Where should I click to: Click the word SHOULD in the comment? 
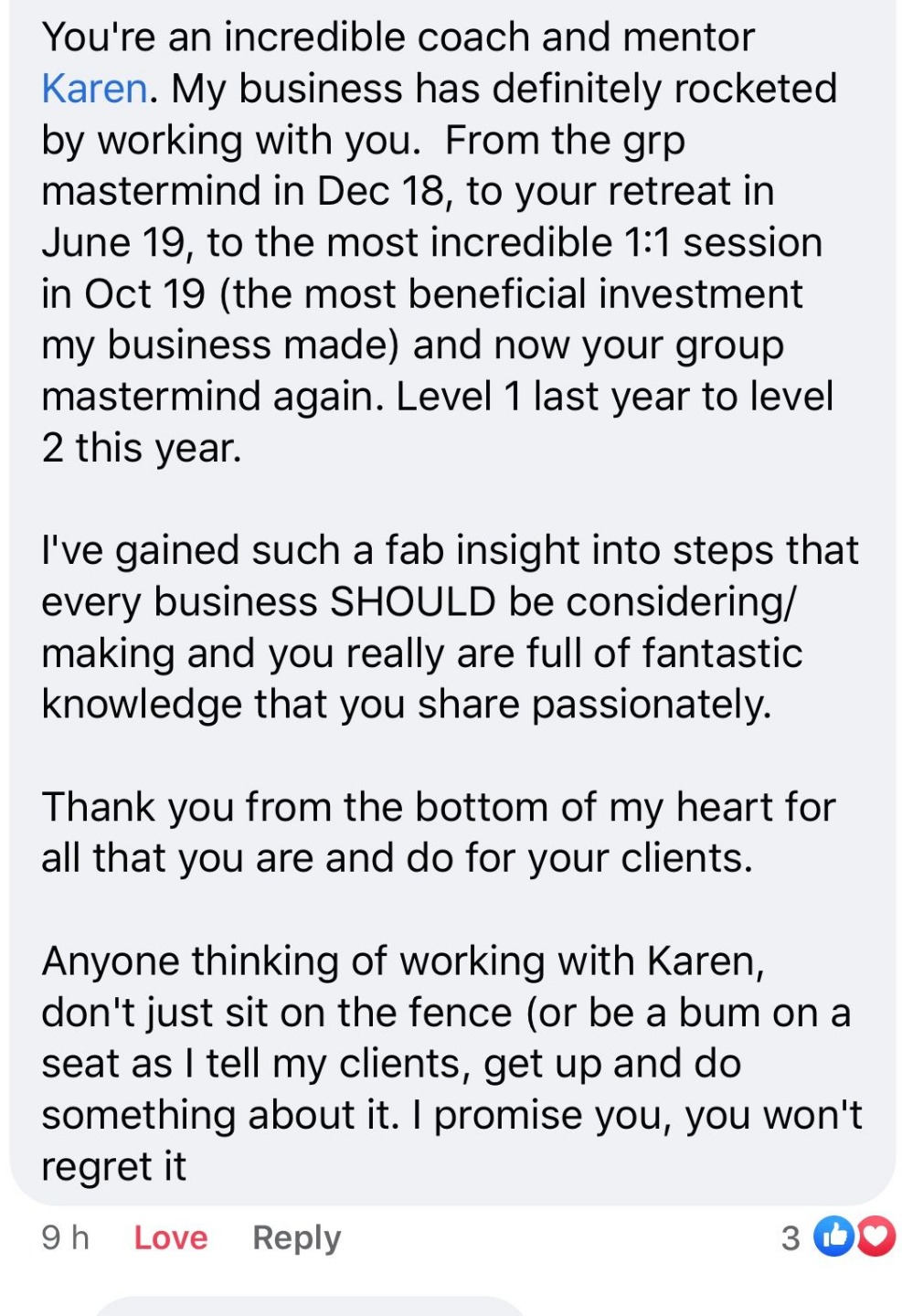[413, 602]
